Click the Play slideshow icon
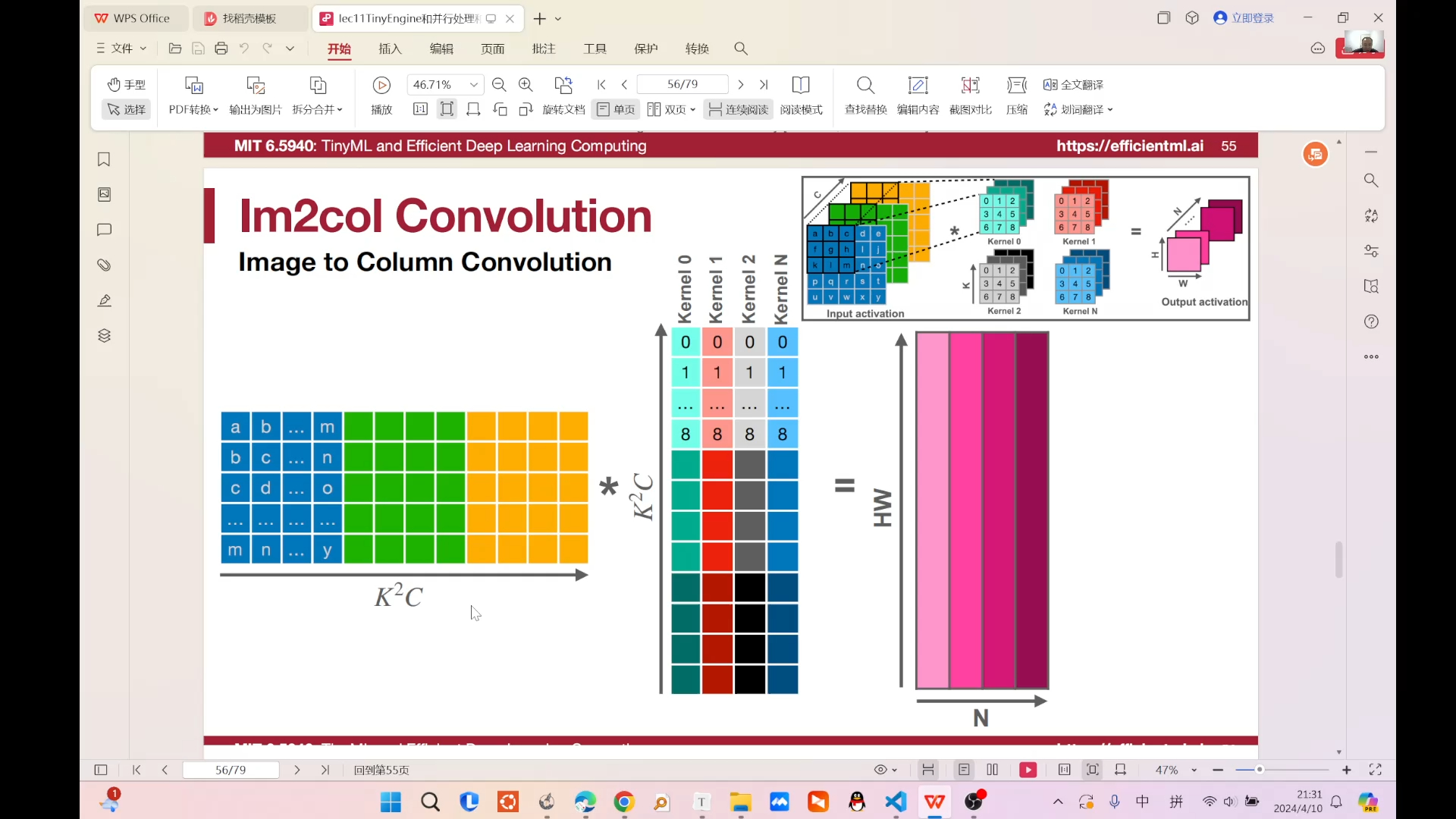Image resolution: width=1456 pixels, height=819 pixels. [x=381, y=85]
